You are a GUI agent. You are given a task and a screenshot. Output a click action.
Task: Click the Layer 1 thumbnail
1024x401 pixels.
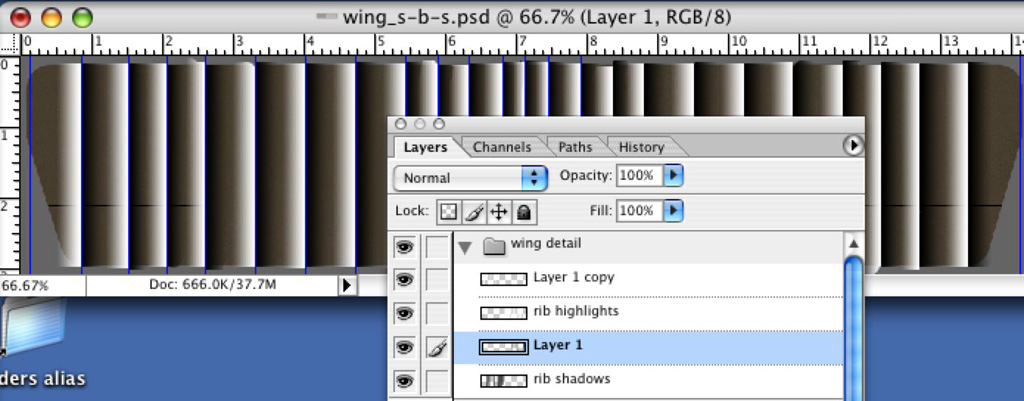coord(504,347)
